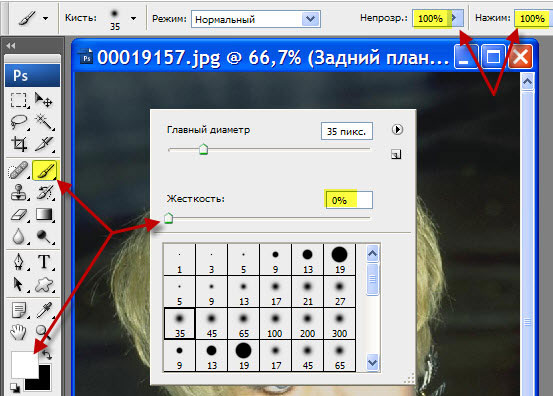The height and width of the screenshot is (396, 553).
Task: Select the Healing Brush tool
Action: click(19, 171)
